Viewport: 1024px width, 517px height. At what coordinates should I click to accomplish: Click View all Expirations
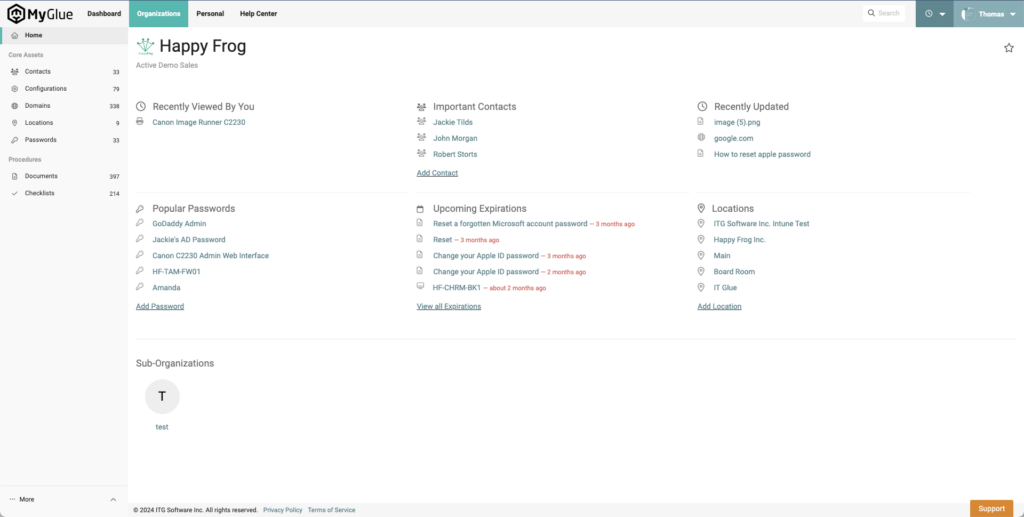(x=449, y=306)
